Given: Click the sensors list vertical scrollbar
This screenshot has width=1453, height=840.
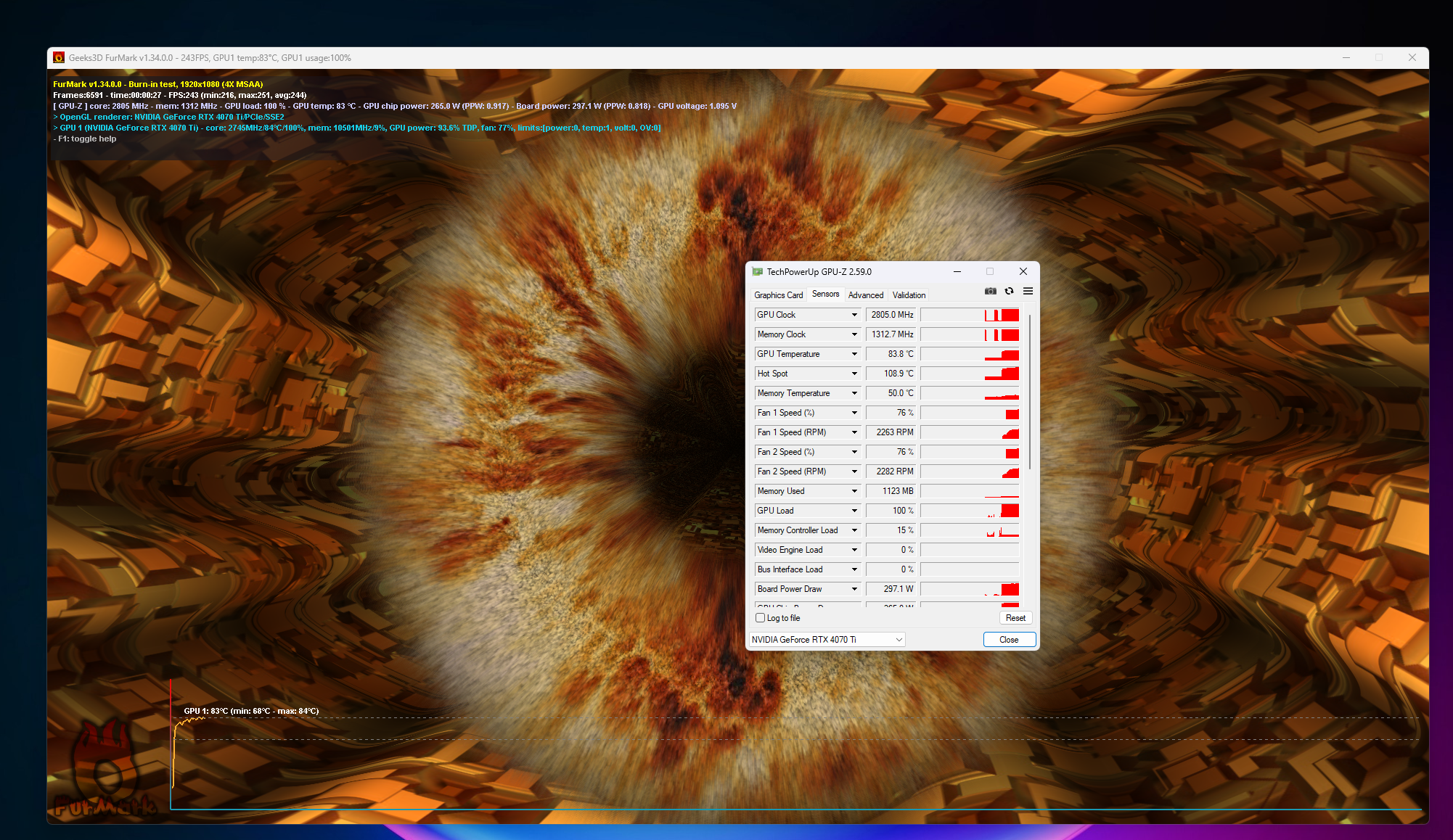Looking at the screenshot, I should (x=1029, y=392).
